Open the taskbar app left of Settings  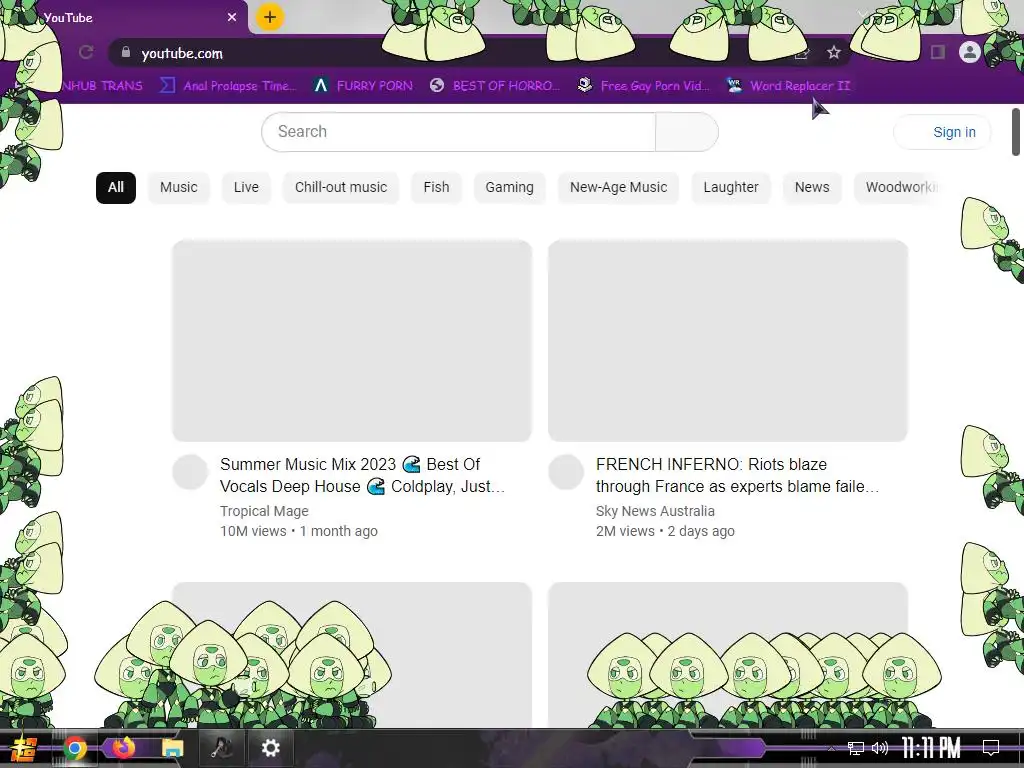tap(221, 748)
